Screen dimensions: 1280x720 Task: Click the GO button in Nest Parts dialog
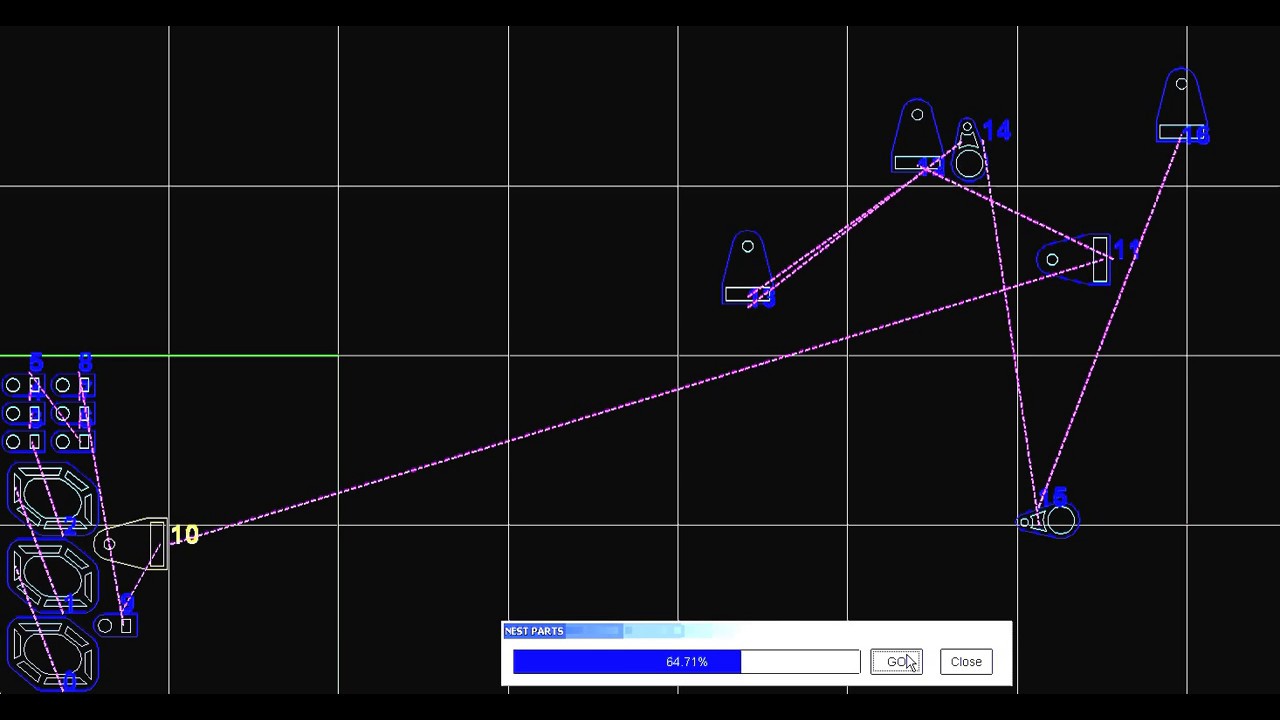coord(896,662)
